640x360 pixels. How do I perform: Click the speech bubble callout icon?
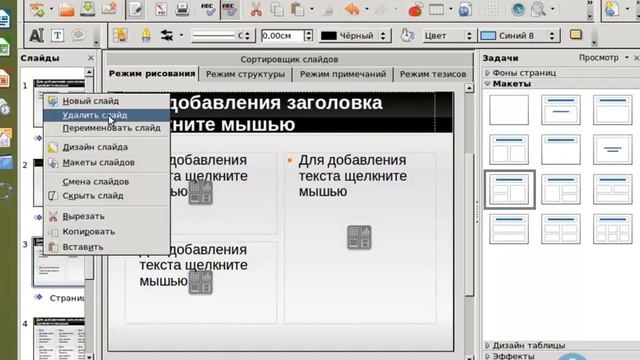(x=78, y=36)
